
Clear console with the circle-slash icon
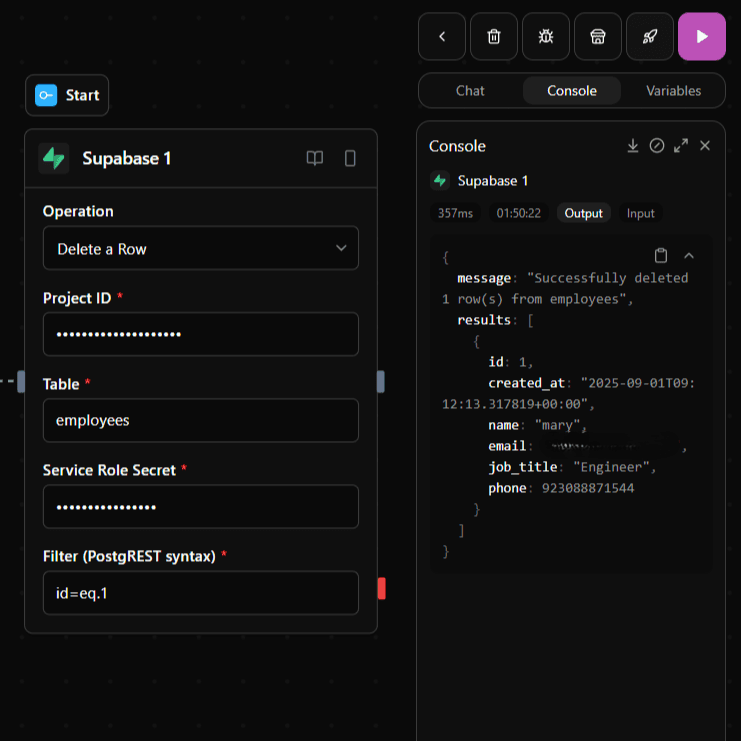(x=657, y=146)
